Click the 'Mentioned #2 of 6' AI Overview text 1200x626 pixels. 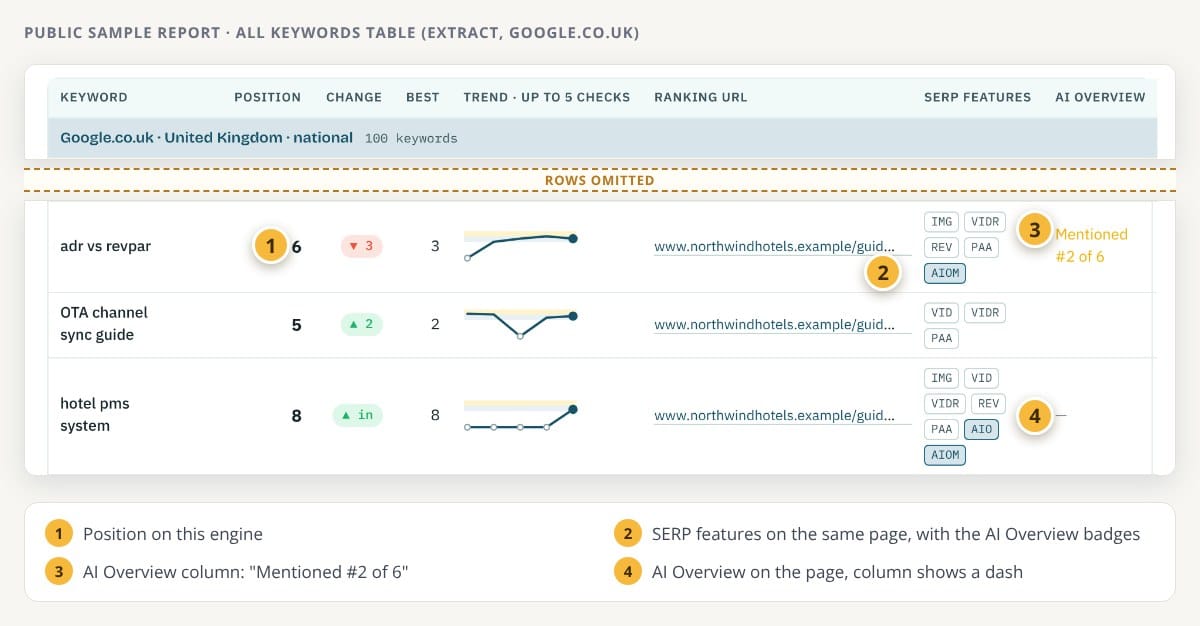1091,245
